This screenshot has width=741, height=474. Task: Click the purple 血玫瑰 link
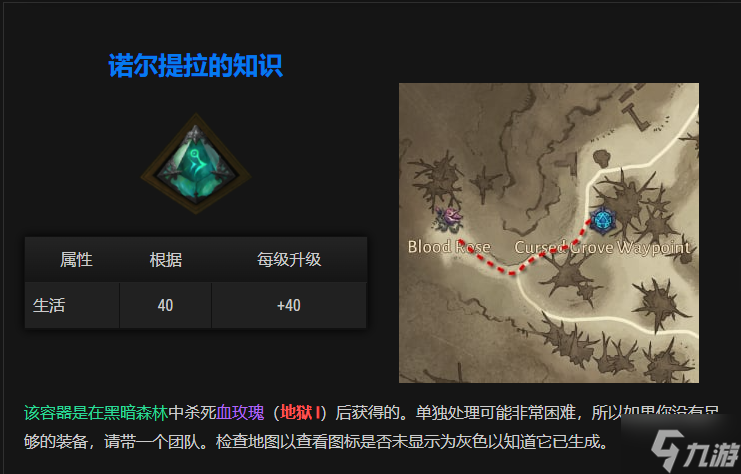coord(240,413)
